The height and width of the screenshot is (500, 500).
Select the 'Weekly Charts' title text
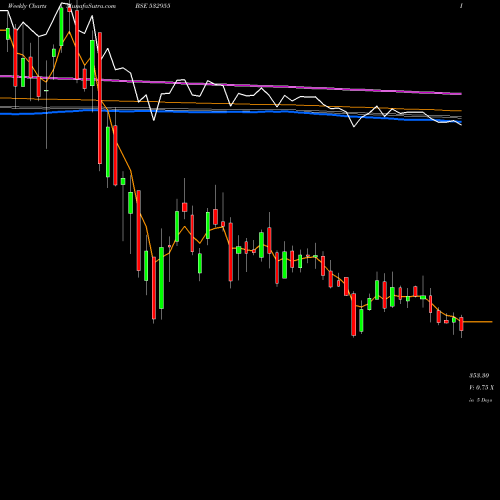click(x=27, y=6)
